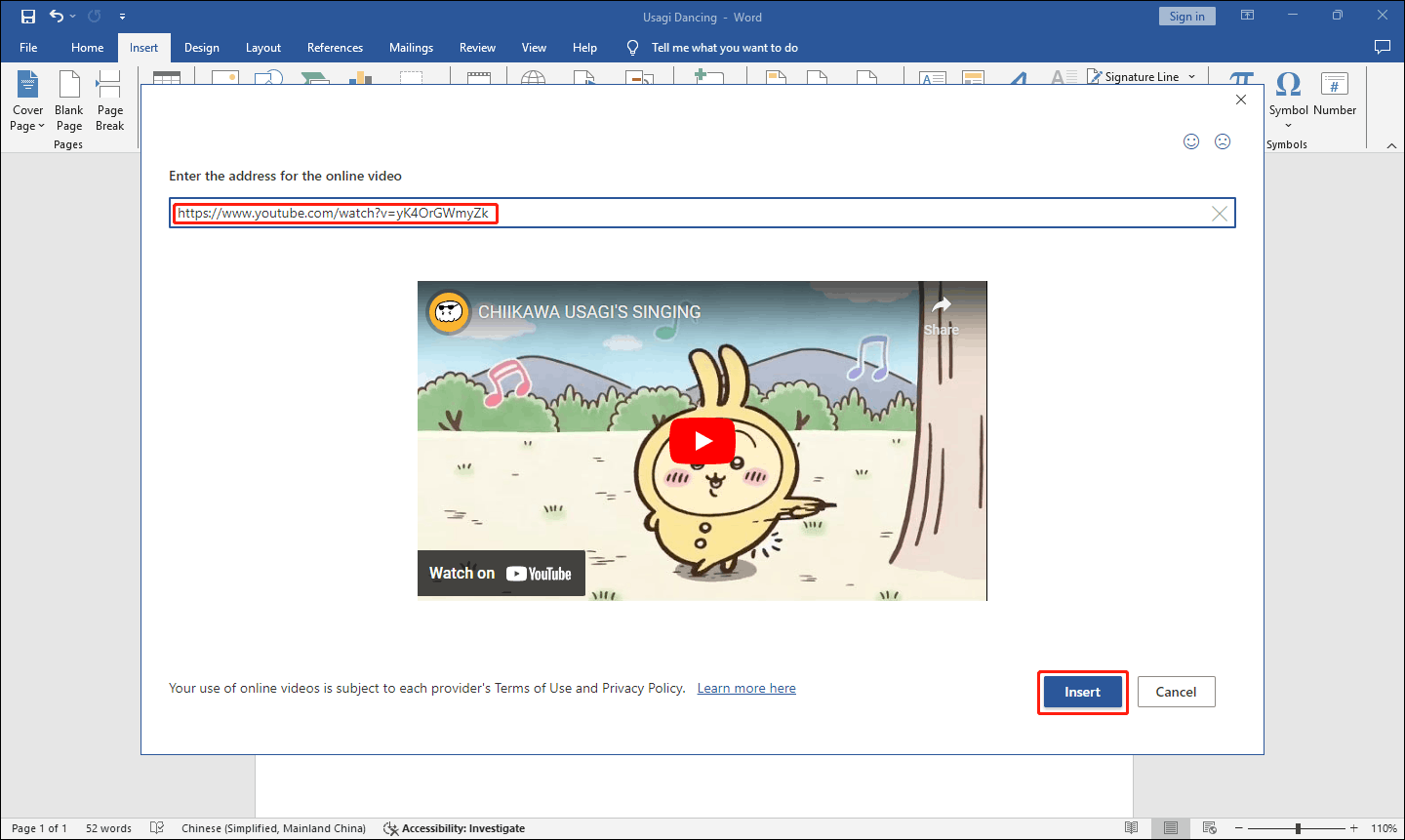Click the Insert button in dialog
Screen dimensions: 1405x840
point(1083,692)
